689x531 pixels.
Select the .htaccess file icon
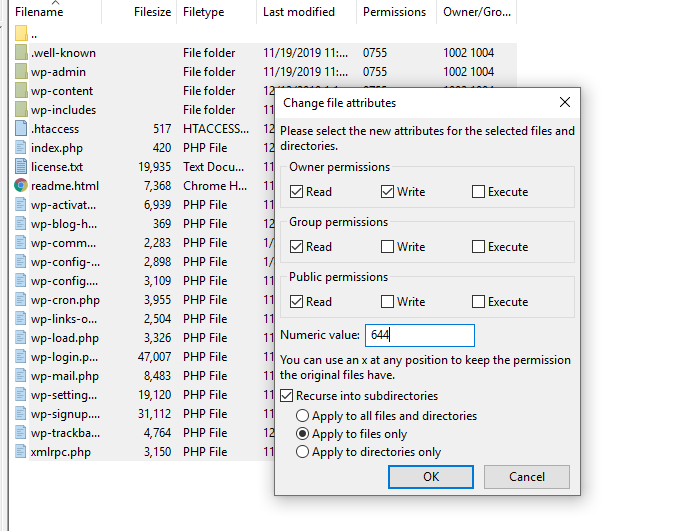21,129
